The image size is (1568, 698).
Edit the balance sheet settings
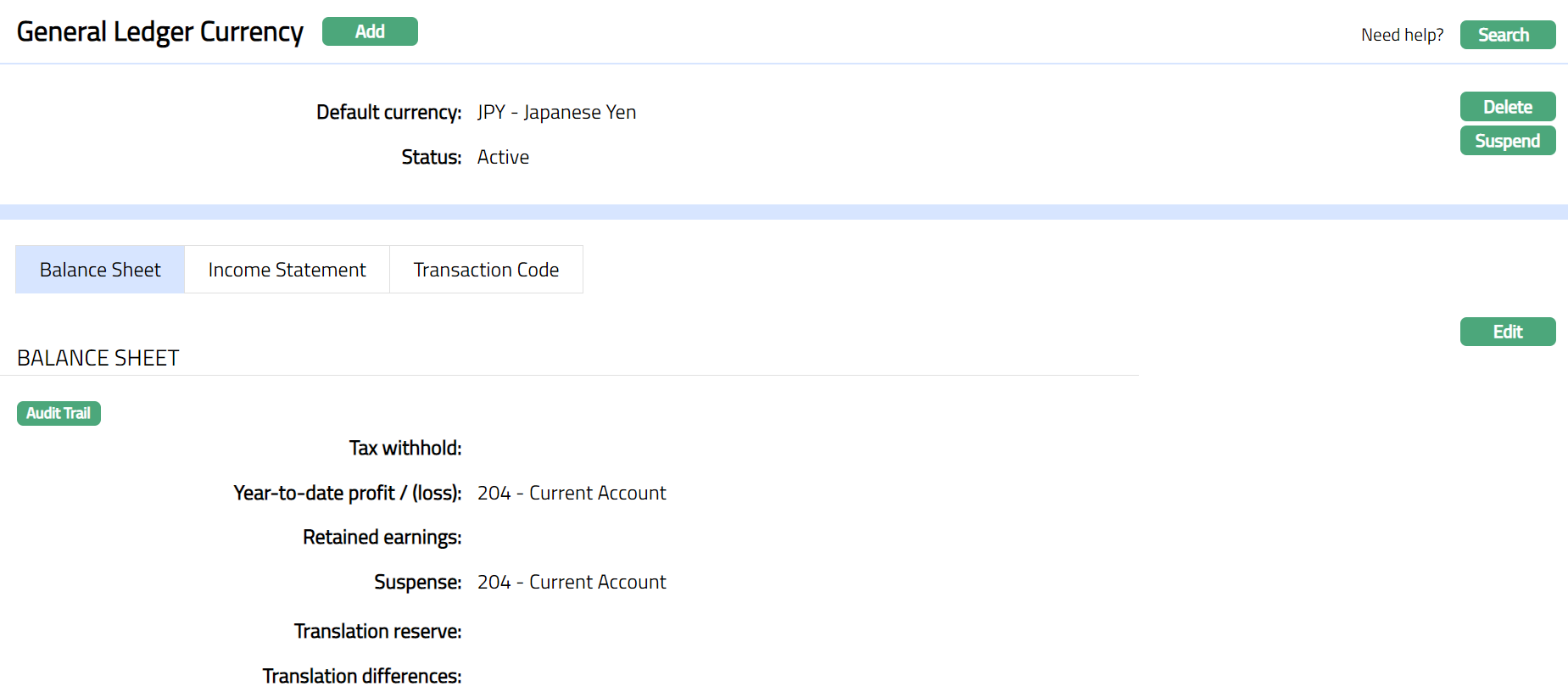pos(1507,332)
